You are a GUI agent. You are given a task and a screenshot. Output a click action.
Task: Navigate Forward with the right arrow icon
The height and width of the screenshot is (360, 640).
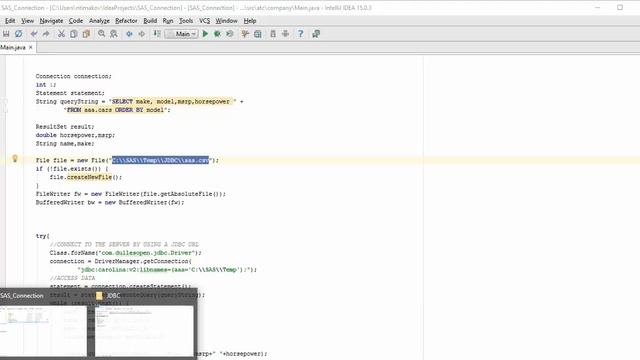pyautogui.click(x=142, y=34)
